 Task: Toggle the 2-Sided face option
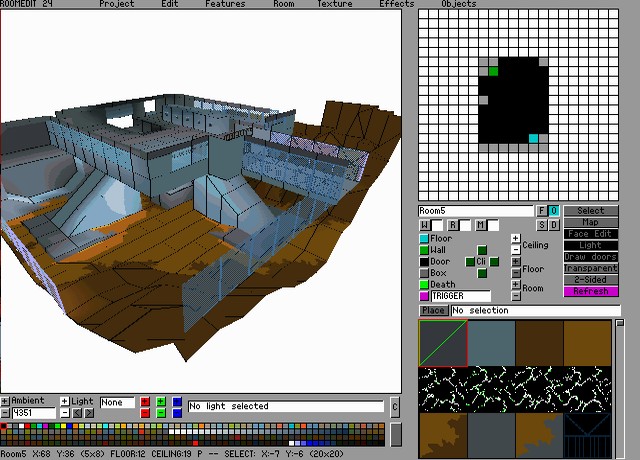591,280
